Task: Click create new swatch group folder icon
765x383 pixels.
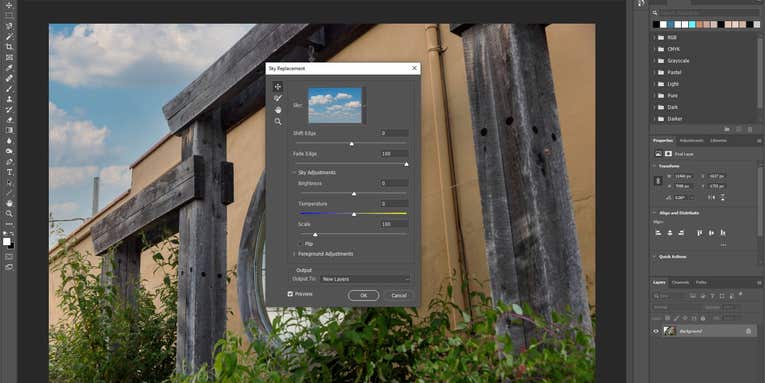Action: (x=727, y=129)
